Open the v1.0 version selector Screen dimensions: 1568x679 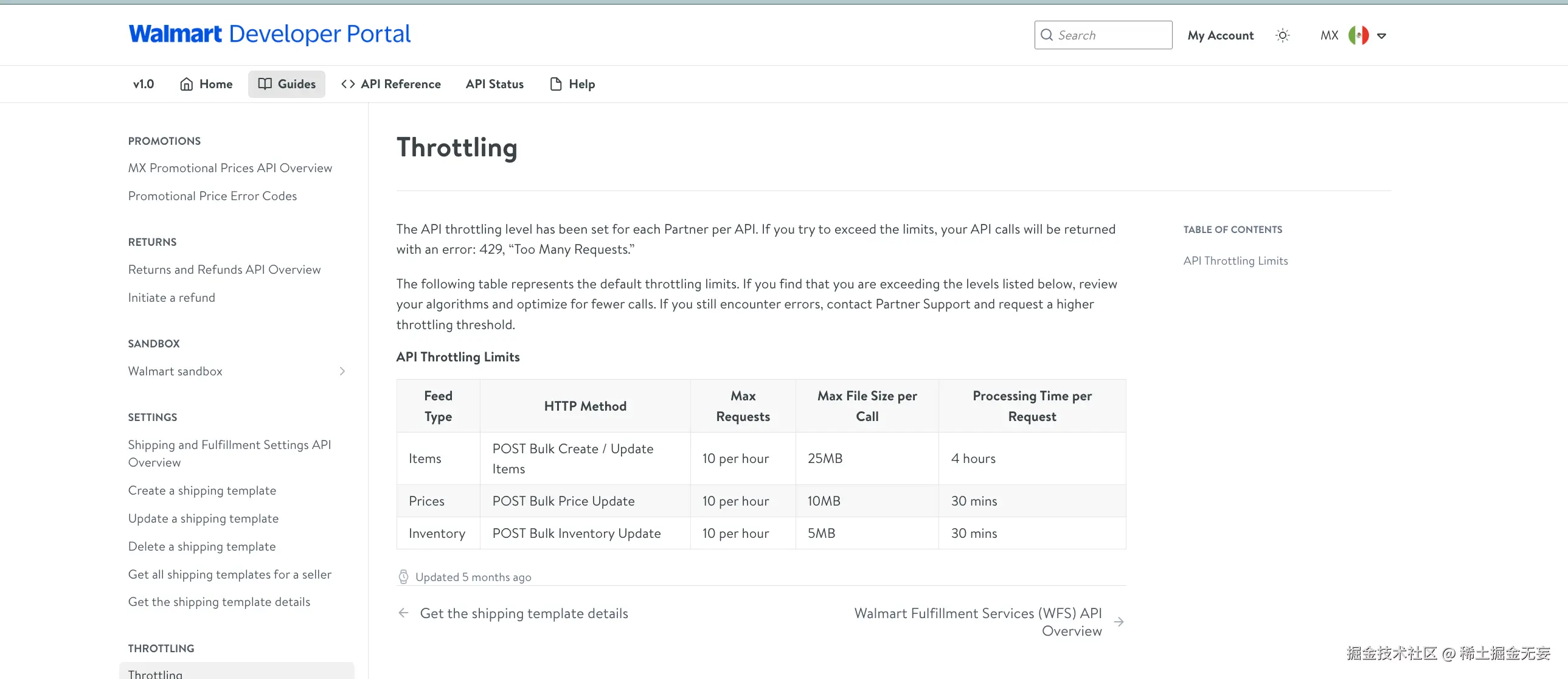[x=144, y=84]
